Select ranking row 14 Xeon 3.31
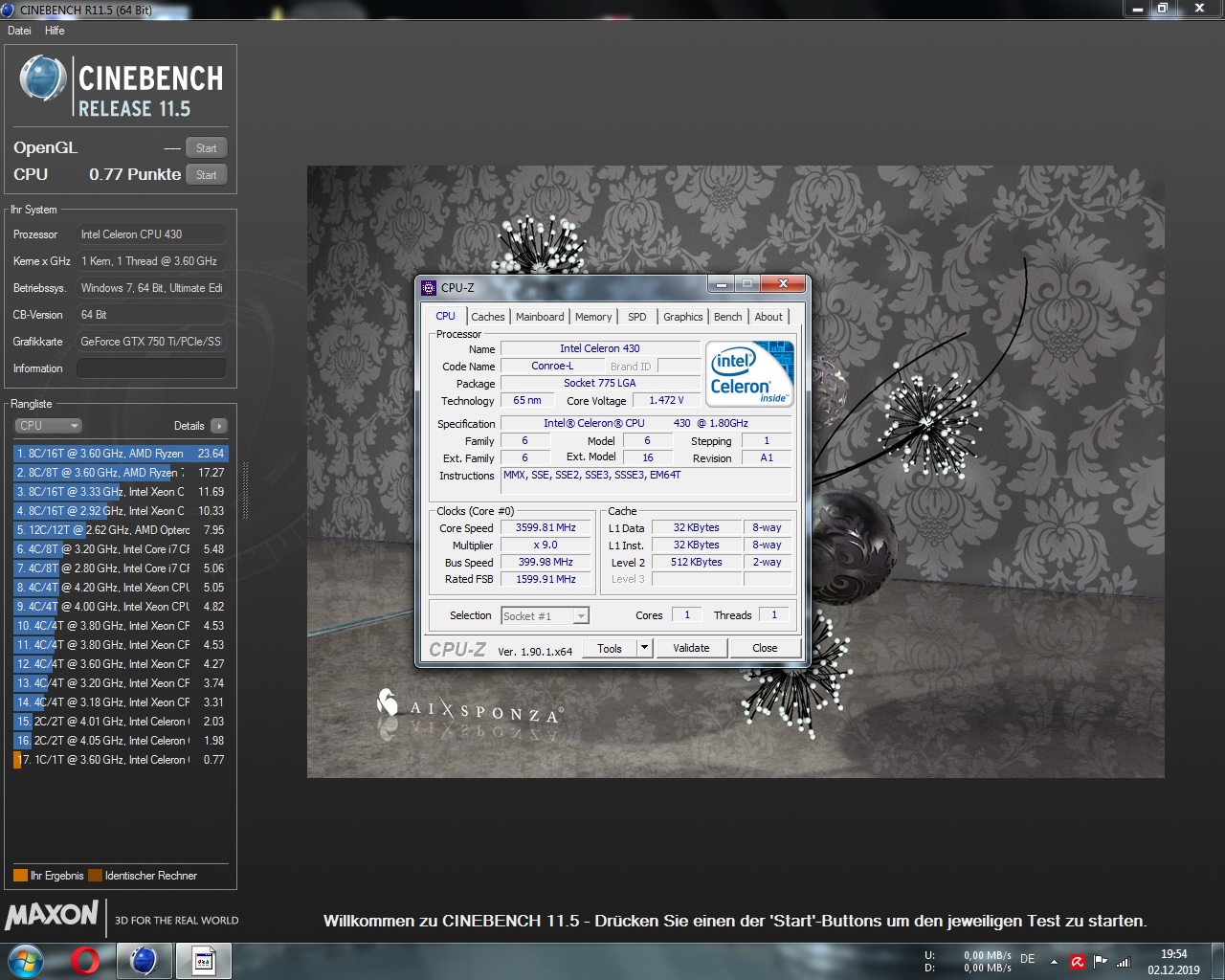Screen dimensions: 1225x980 [121, 702]
